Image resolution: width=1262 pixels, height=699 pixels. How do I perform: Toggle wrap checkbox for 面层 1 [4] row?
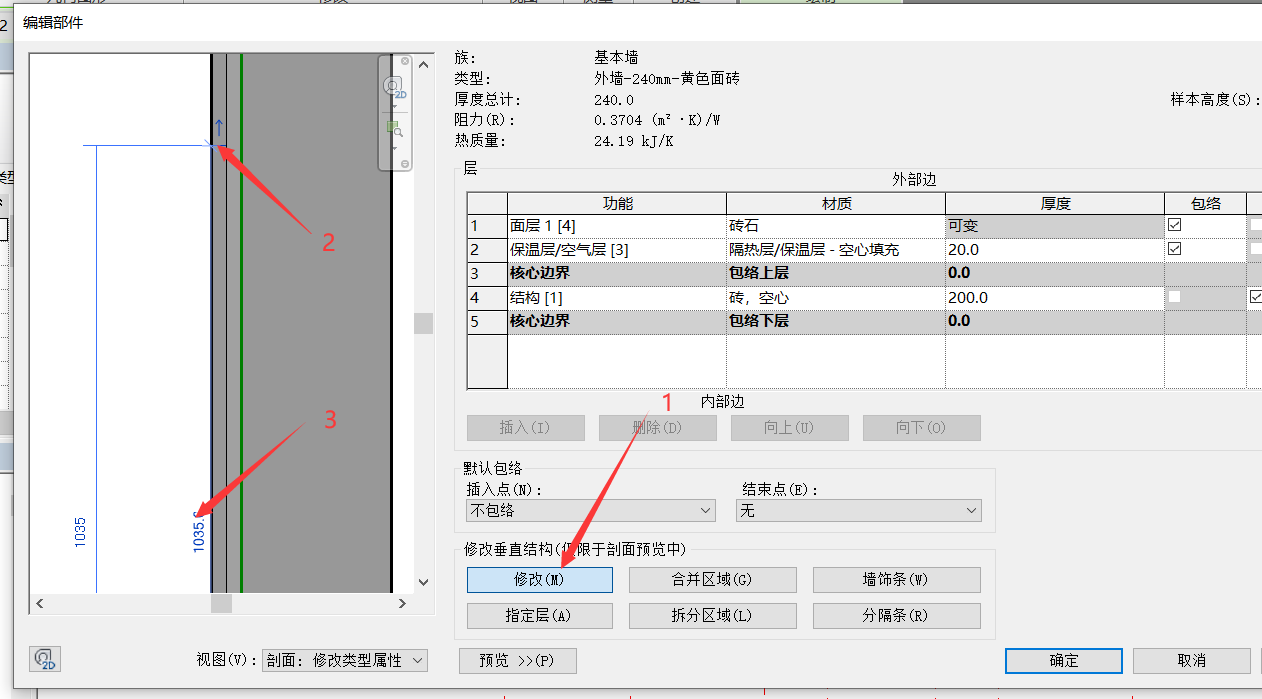pos(1174,225)
